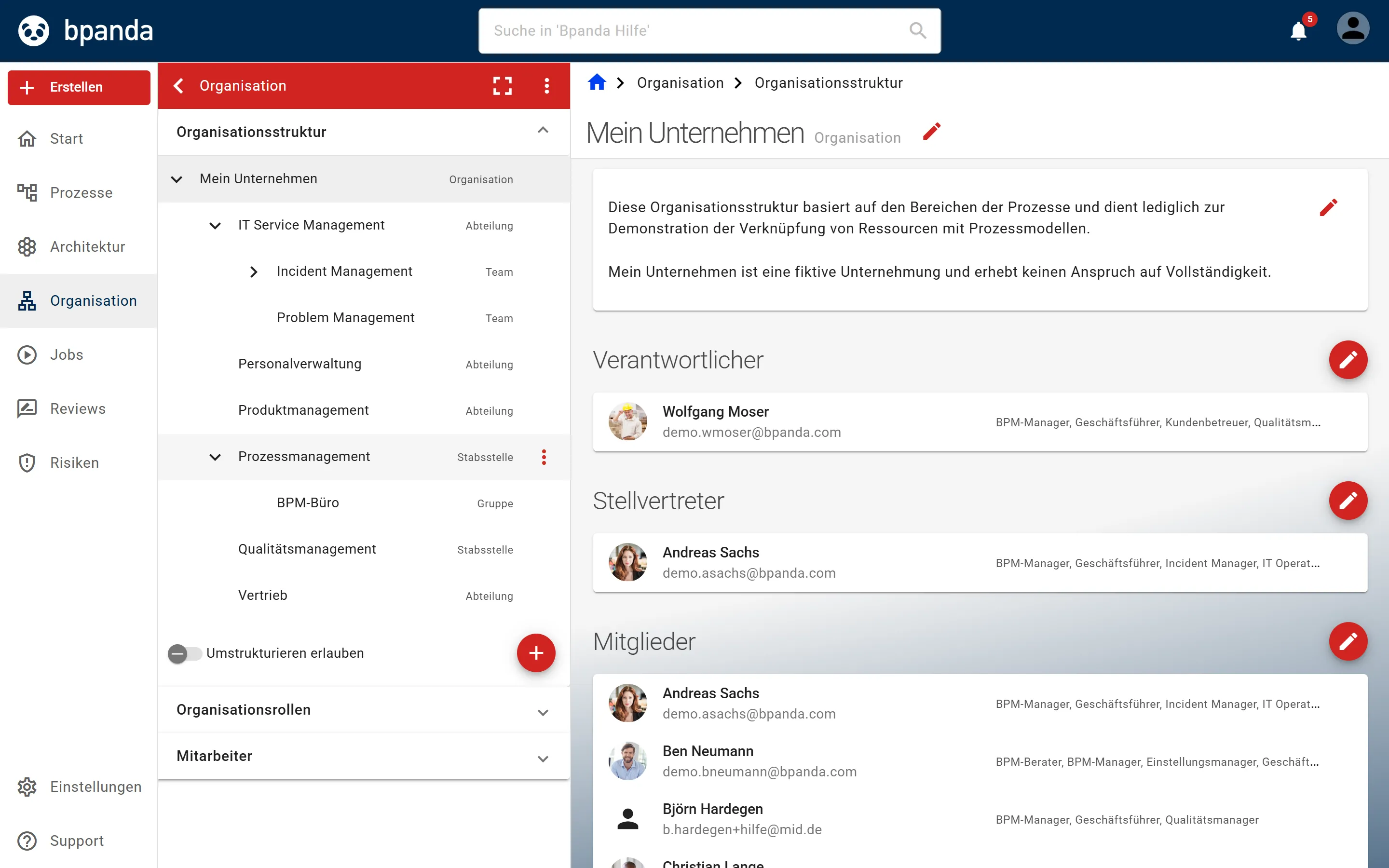Open Jobs in the sidebar
Viewport: 1389px width, 868px height.
(x=79, y=355)
